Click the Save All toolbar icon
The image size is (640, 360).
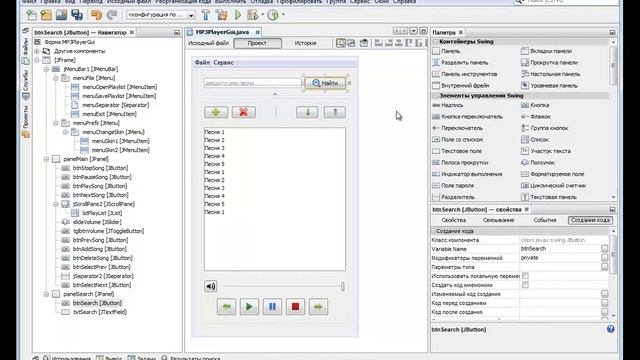(77, 15)
